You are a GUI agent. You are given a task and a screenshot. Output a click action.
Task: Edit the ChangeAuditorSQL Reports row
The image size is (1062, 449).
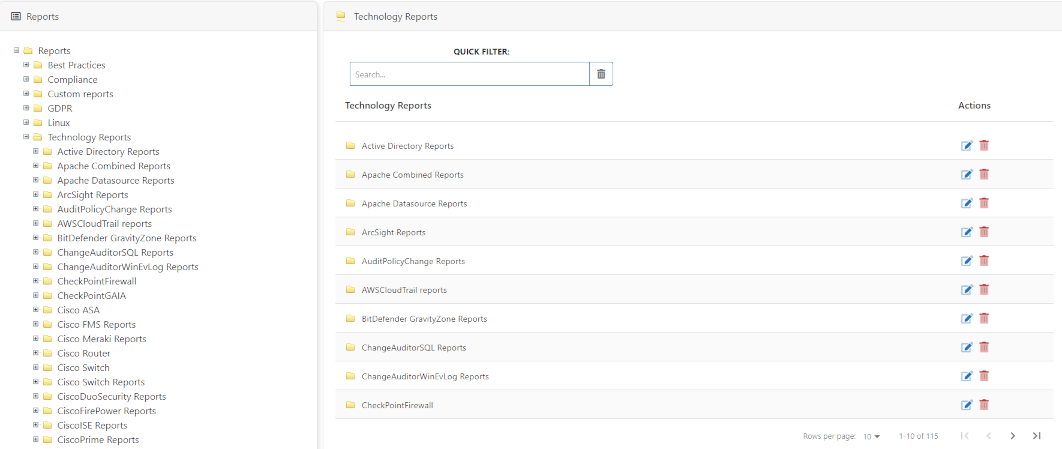[967, 347]
